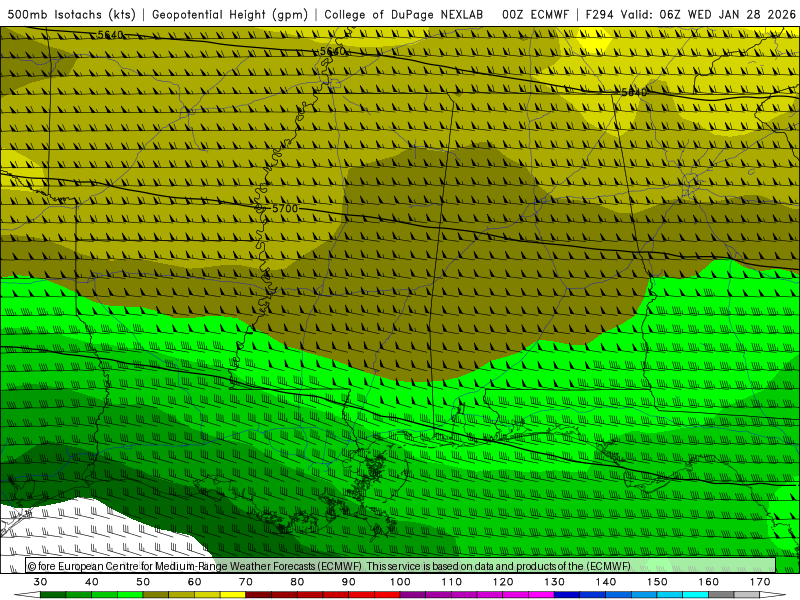Click the 110 value on the color scale

click(452, 582)
